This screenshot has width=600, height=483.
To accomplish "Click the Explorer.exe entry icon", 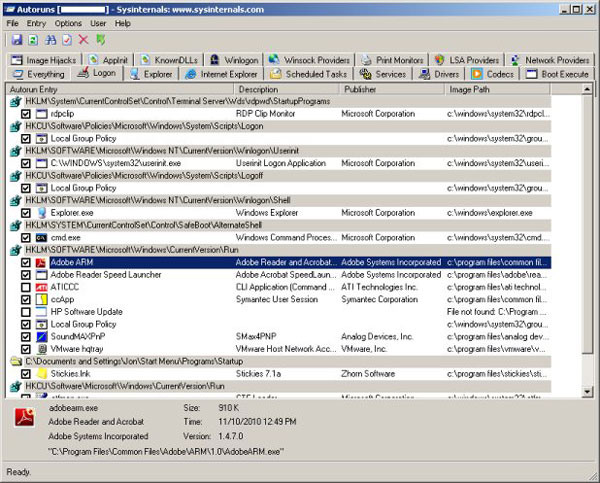I will (42, 213).
